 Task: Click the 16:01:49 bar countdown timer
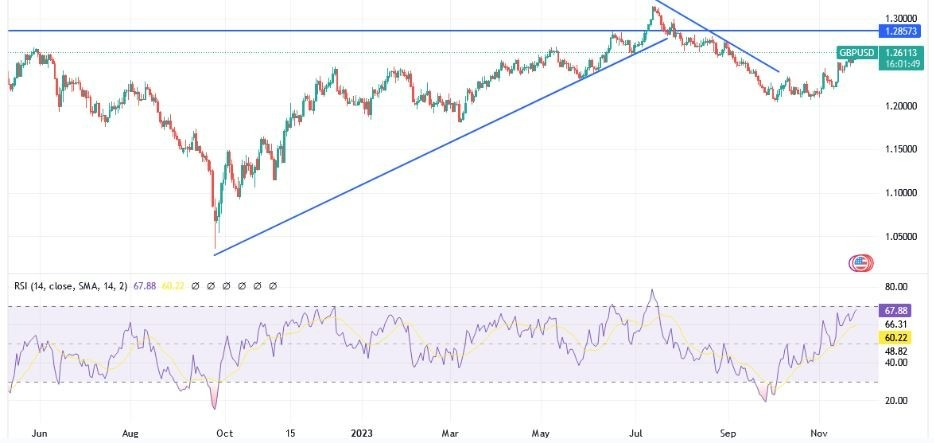pos(901,64)
